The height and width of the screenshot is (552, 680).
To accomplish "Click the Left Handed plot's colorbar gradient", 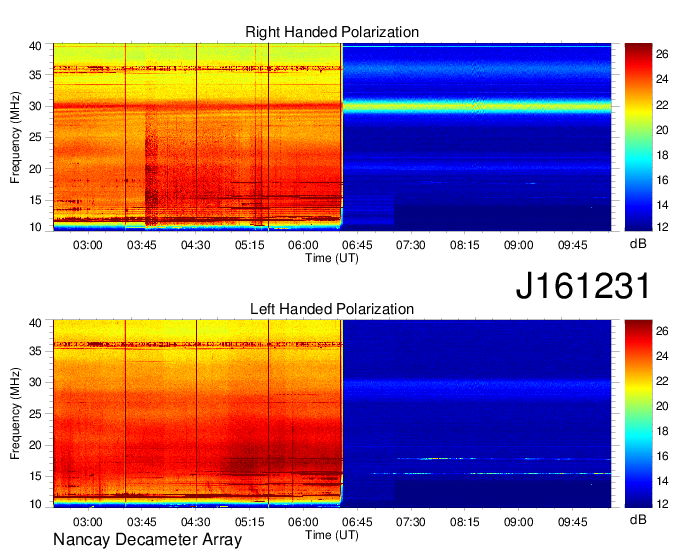I will 638,414.
